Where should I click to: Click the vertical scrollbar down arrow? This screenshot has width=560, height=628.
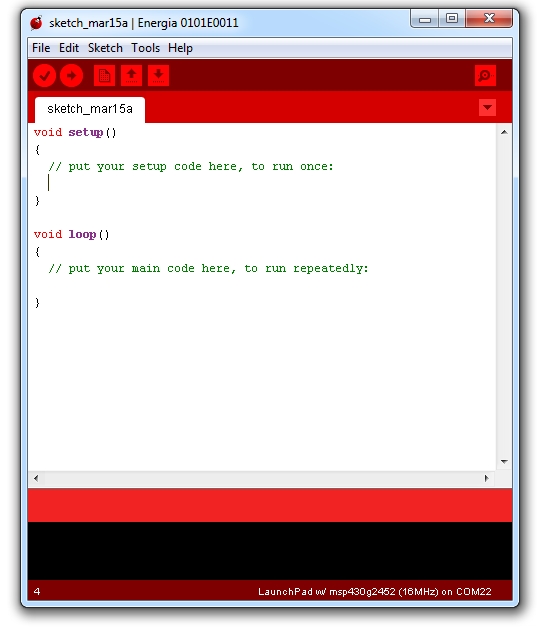point(504,462)
